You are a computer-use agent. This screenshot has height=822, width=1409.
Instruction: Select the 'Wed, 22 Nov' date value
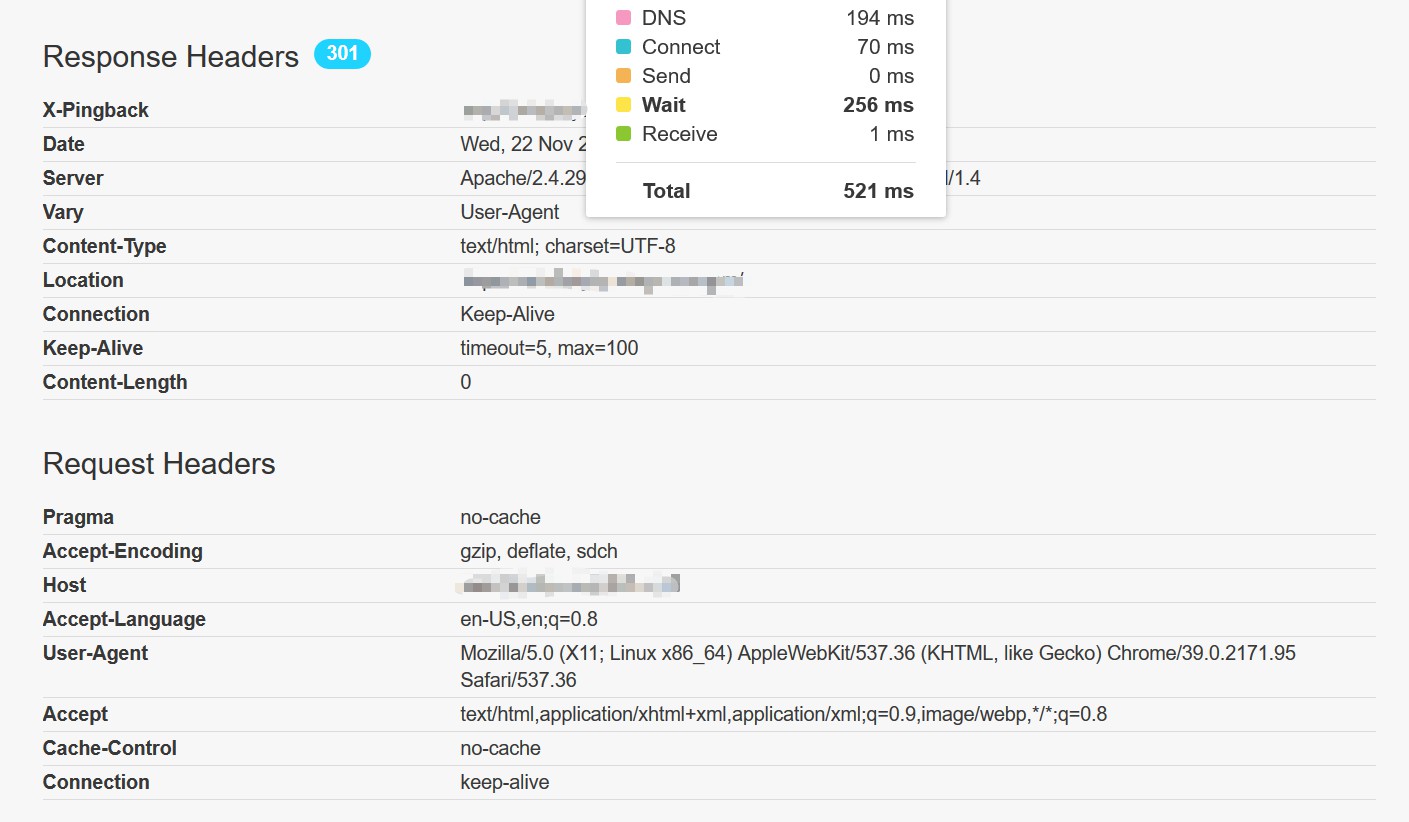522,144
